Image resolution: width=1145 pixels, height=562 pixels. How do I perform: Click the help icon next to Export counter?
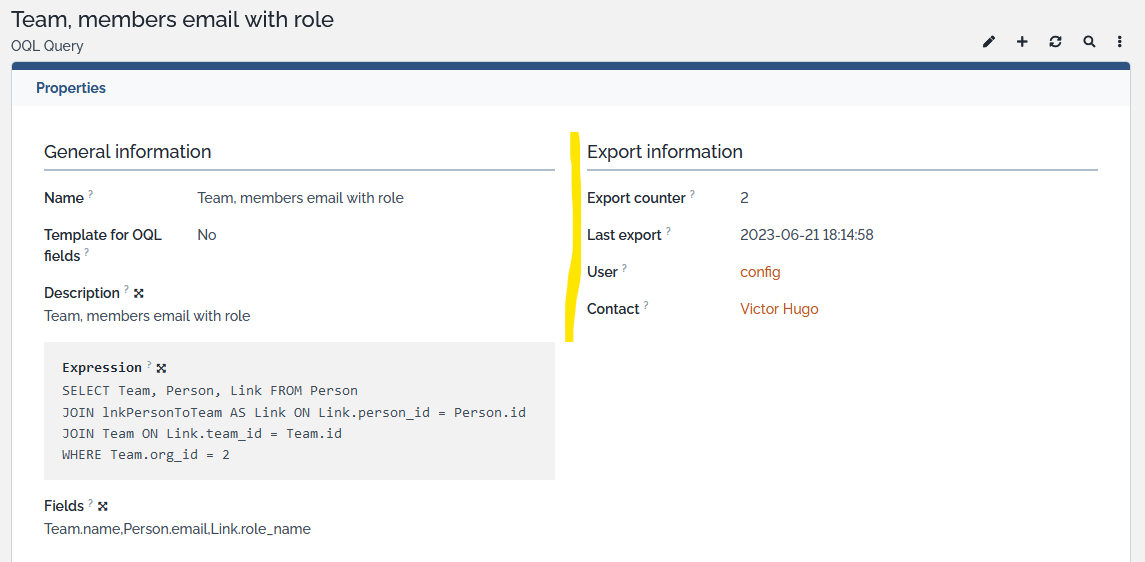click(x=692, y=194)
